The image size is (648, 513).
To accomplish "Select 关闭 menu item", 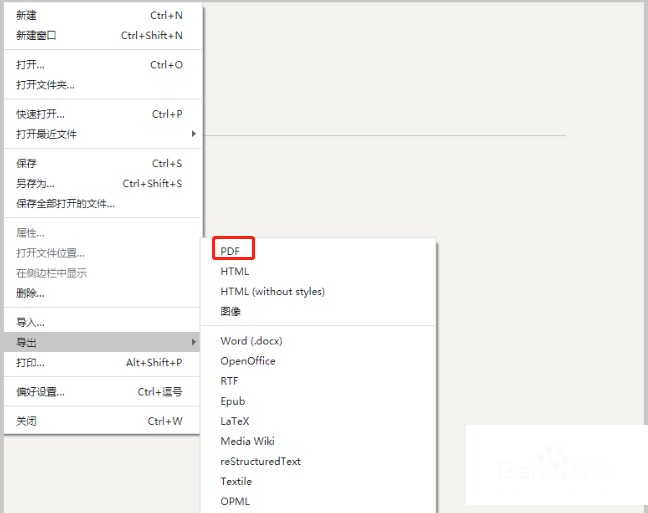I will pos(102,421).
